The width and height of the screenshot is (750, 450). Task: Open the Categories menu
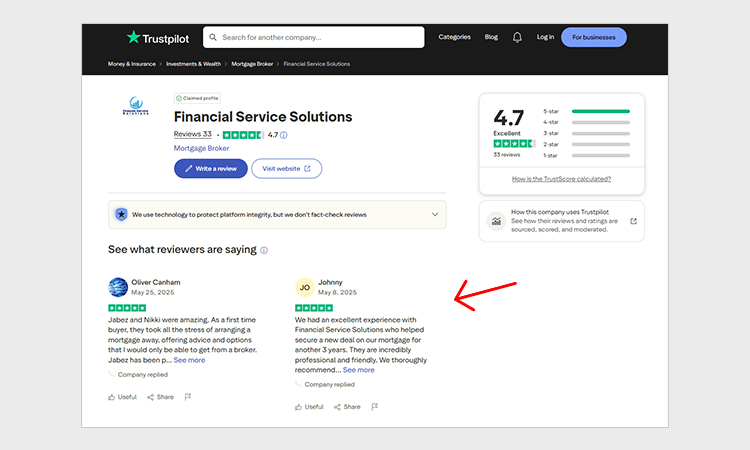coord(454,37)
